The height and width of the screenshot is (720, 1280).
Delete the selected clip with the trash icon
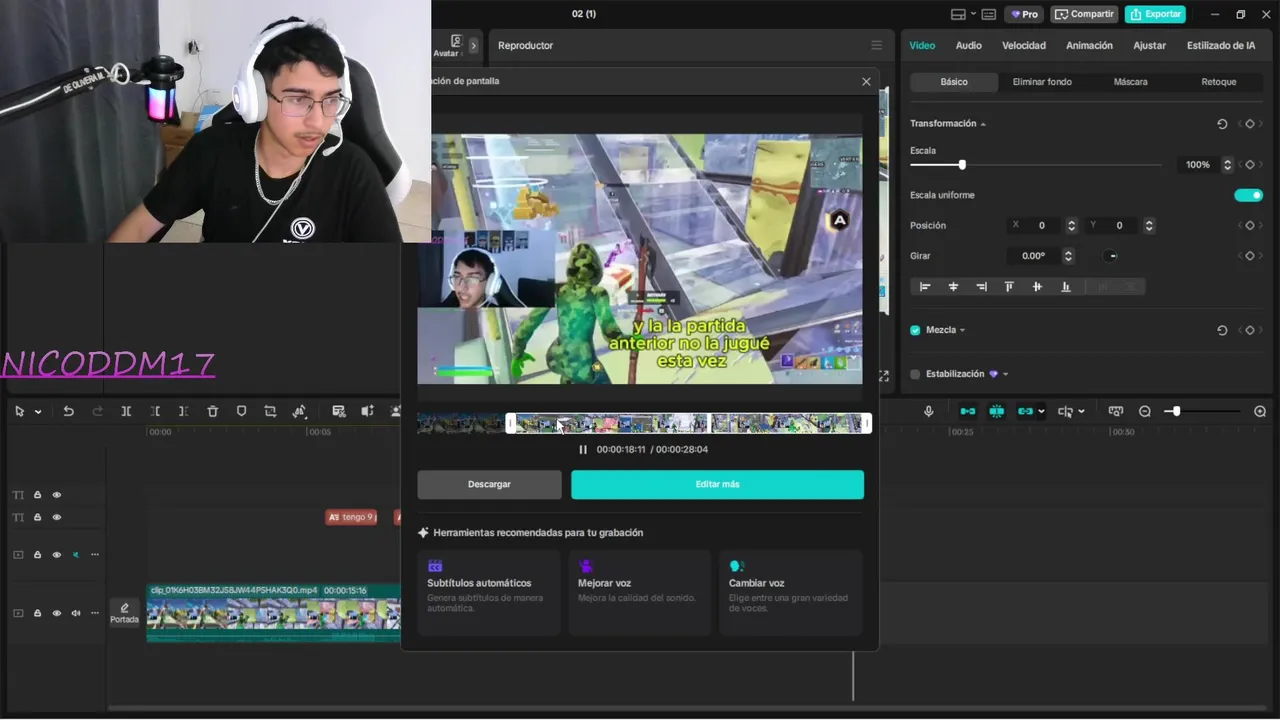(212, 411)
